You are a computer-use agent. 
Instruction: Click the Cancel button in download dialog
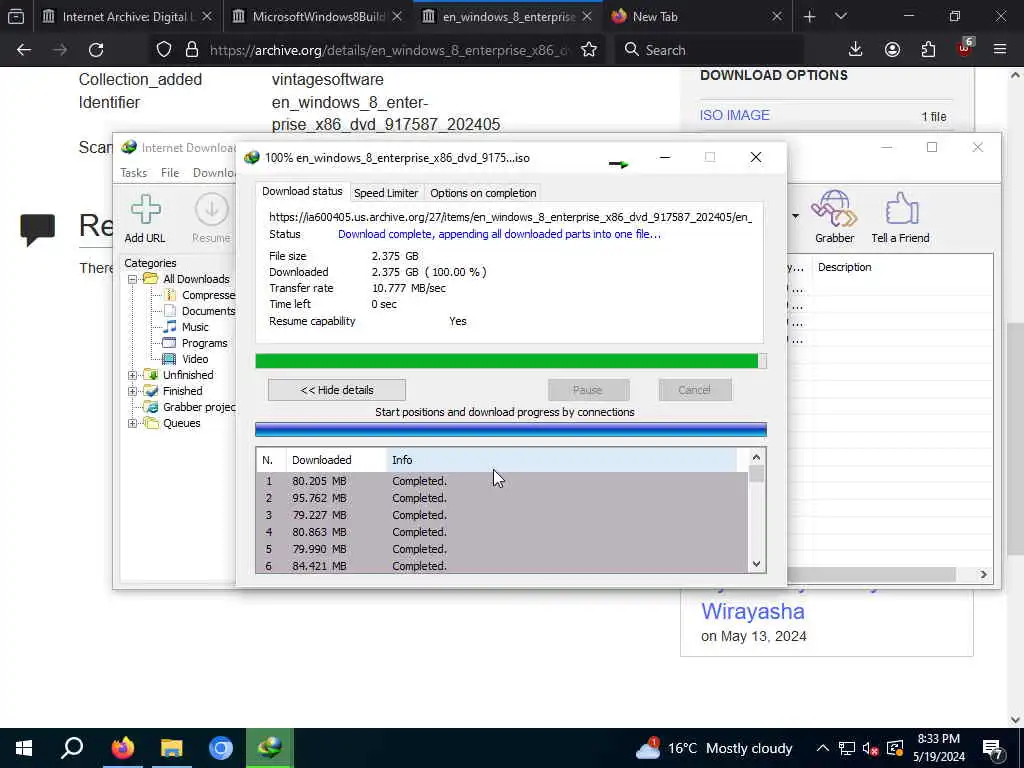click(x=695, y=390)
